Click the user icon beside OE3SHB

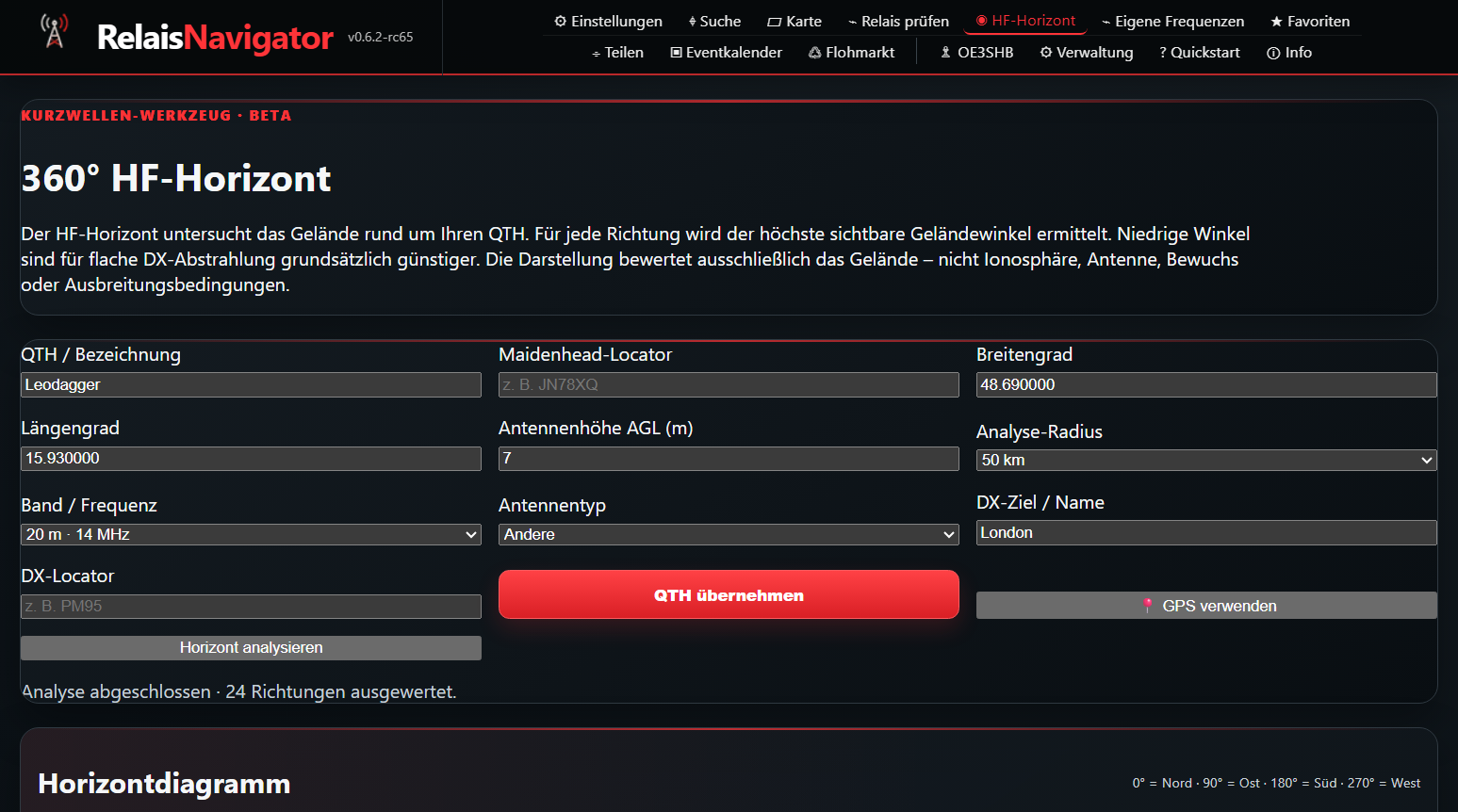945,53
